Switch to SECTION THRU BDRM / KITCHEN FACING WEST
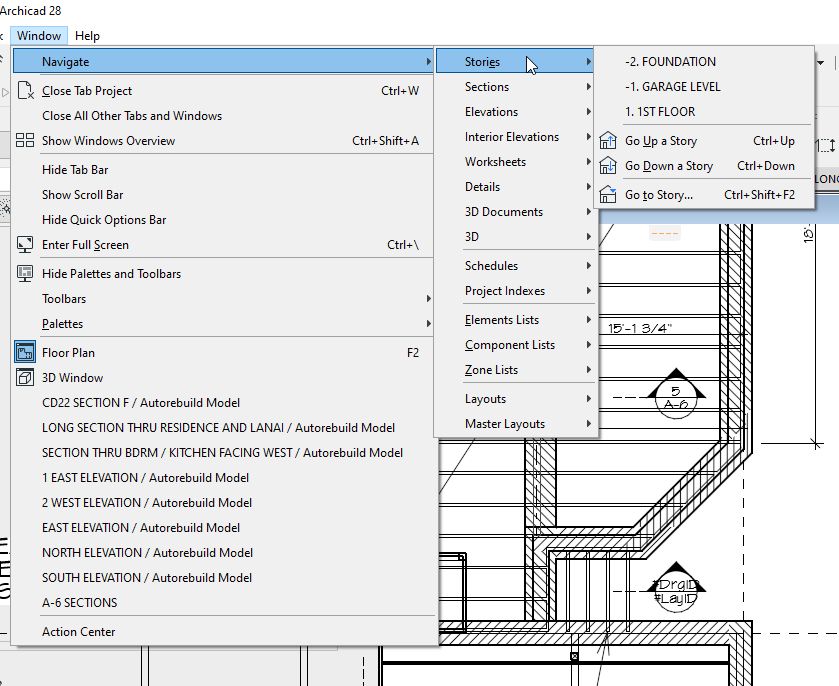The height and width of the screenshot is (686, 839). [x=223, y=453]
